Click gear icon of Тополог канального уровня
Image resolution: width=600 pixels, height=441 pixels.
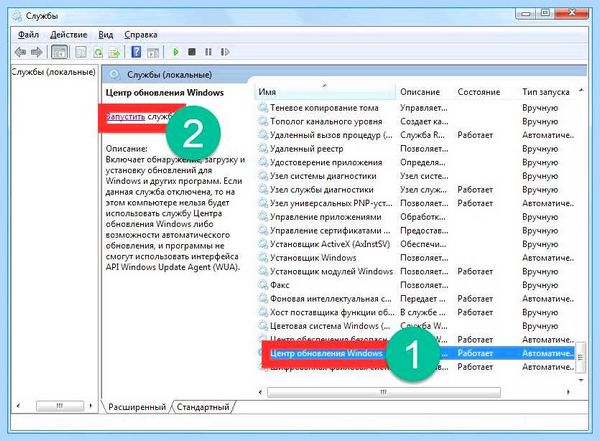263,121
